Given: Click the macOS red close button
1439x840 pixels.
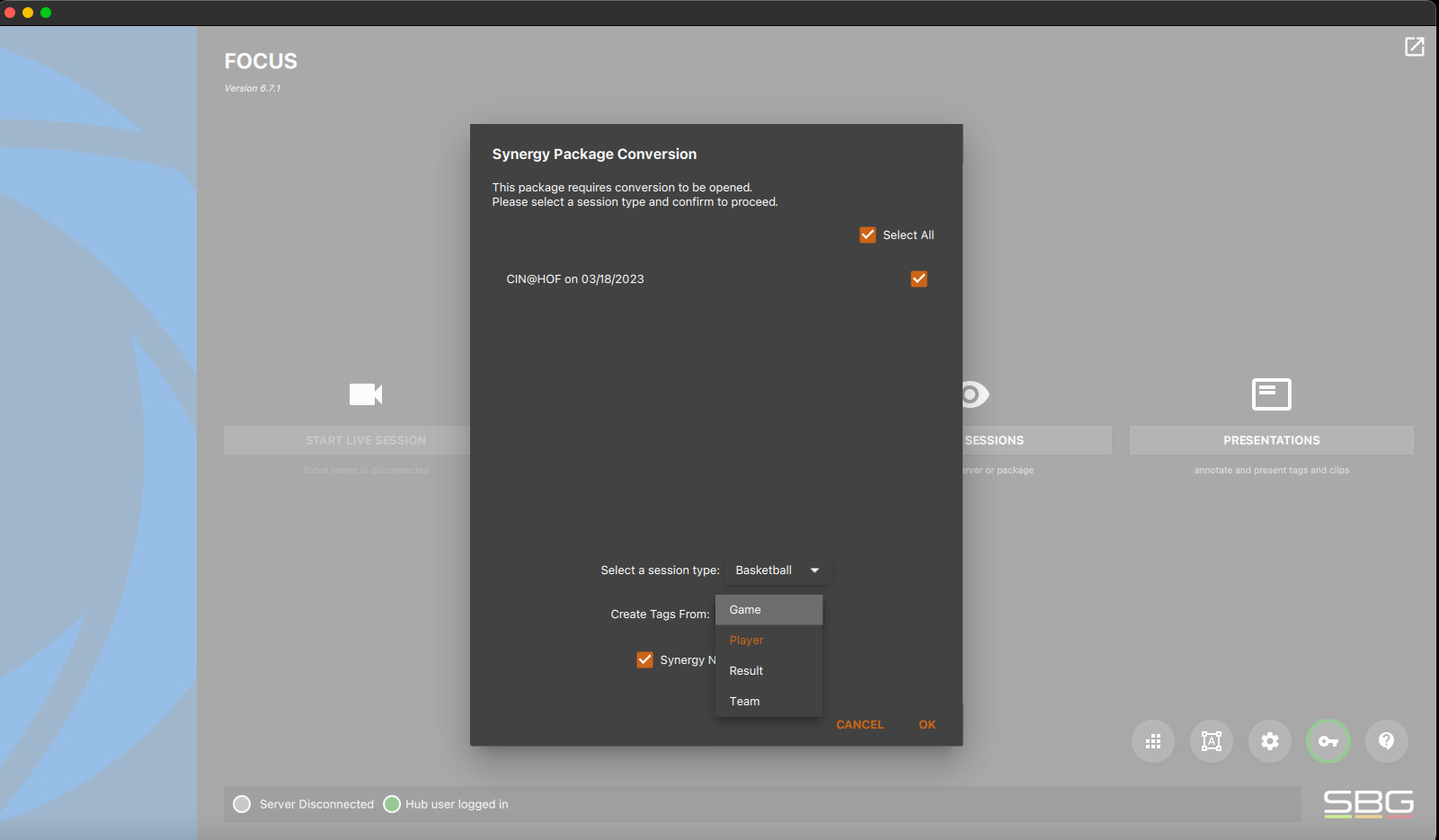Looking at the screenshot, I should tap(10, 13).
